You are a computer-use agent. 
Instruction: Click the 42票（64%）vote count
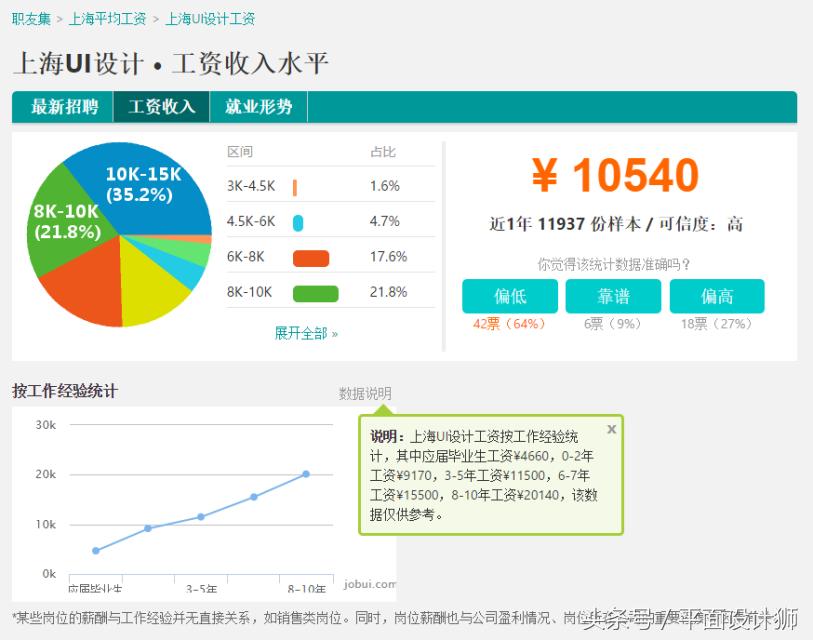(x=508, y=322)
